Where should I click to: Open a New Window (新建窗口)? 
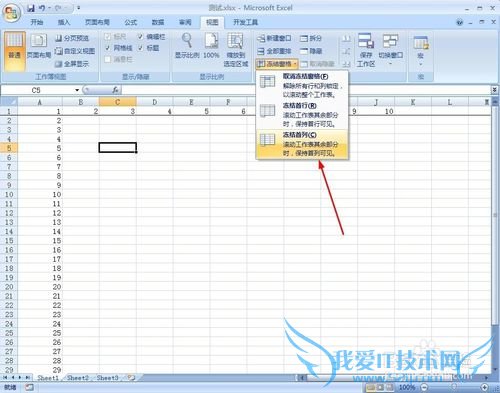coord(274,38)
